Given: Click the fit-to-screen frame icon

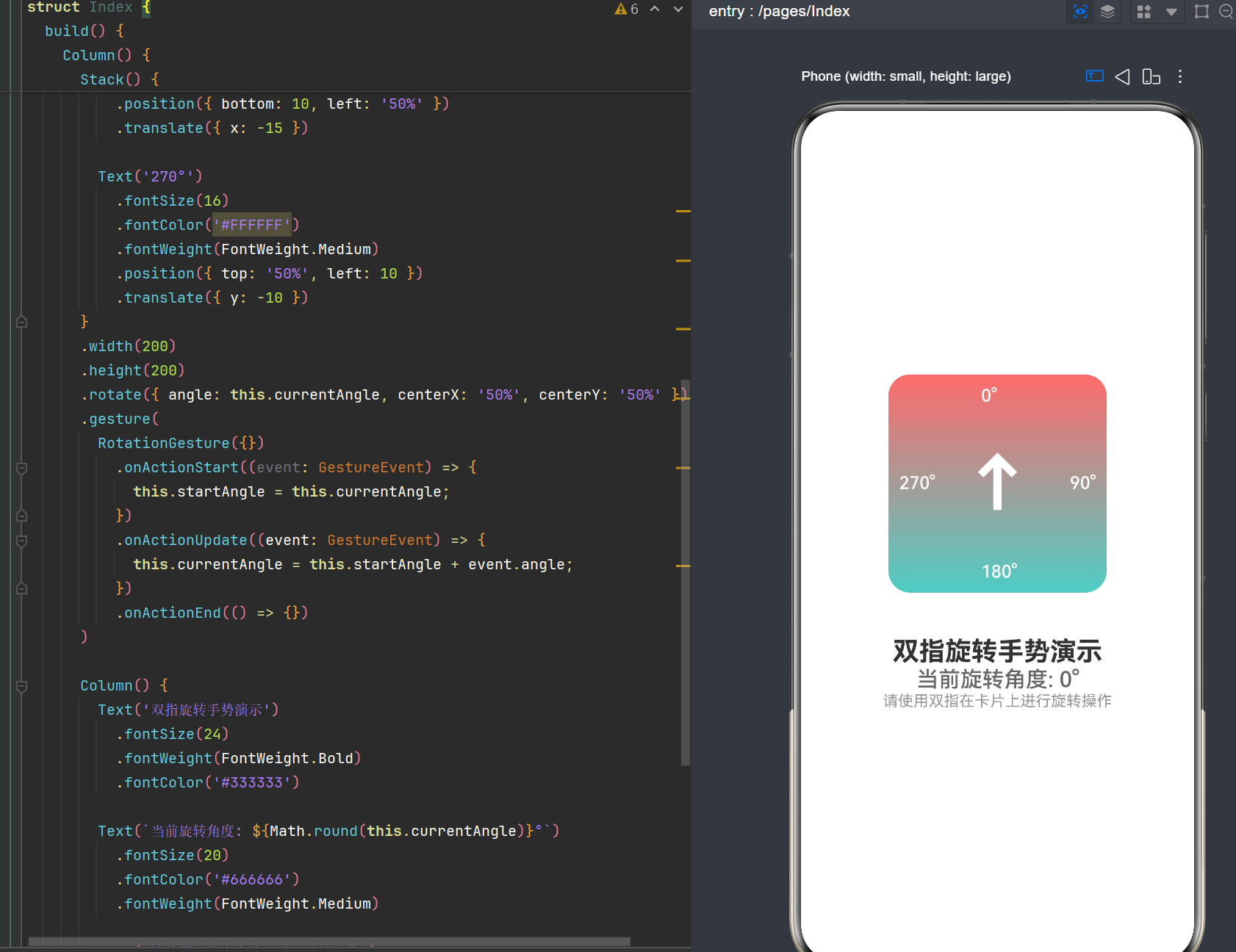Looking at the screenshot, I should click(1201, 11).
